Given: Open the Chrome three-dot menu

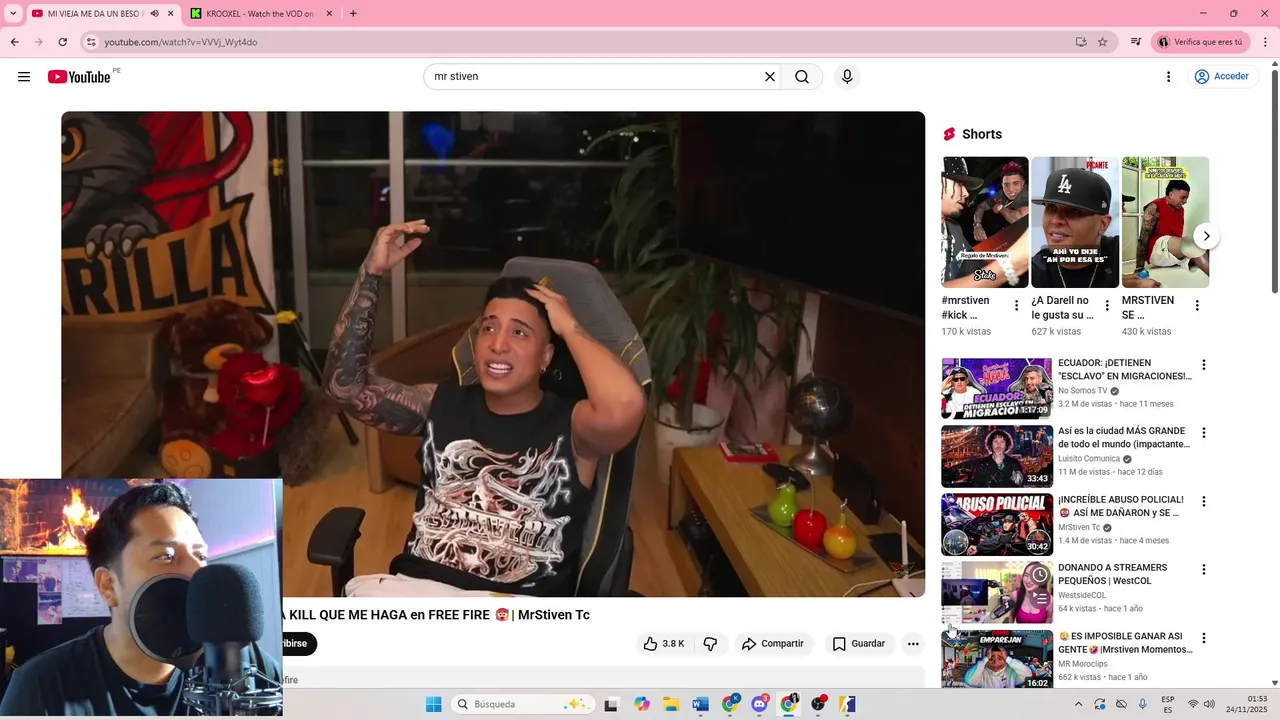Looking at the screenshot, I should point(1264,42).
